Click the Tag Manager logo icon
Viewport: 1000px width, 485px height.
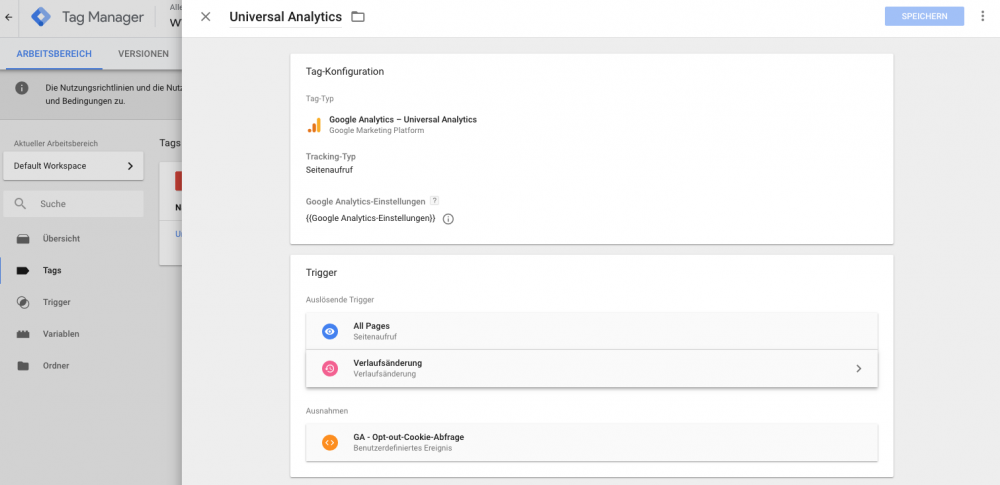tap(41, 17)
